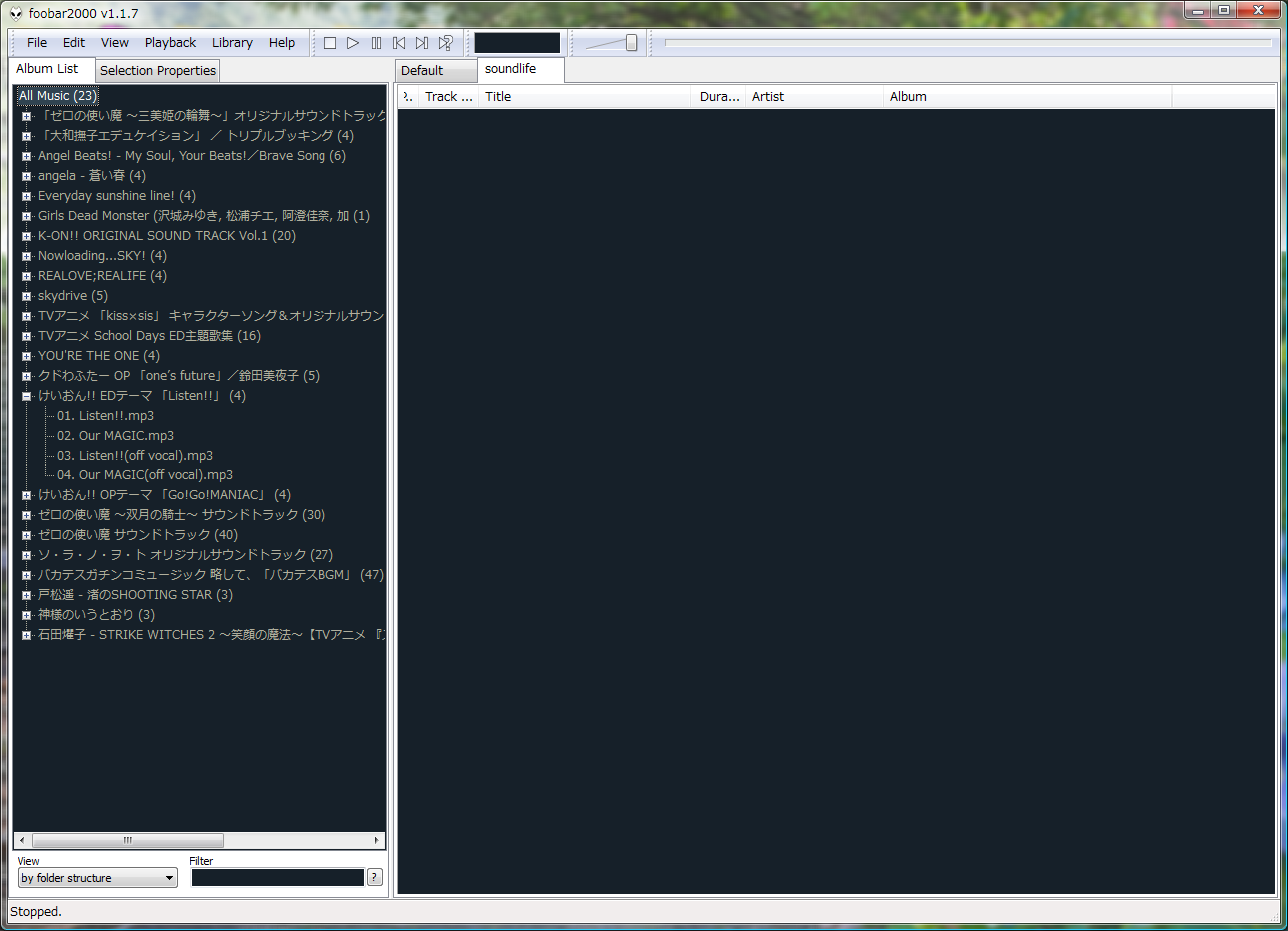Select the All Music (23) root node

click(58, 96)
